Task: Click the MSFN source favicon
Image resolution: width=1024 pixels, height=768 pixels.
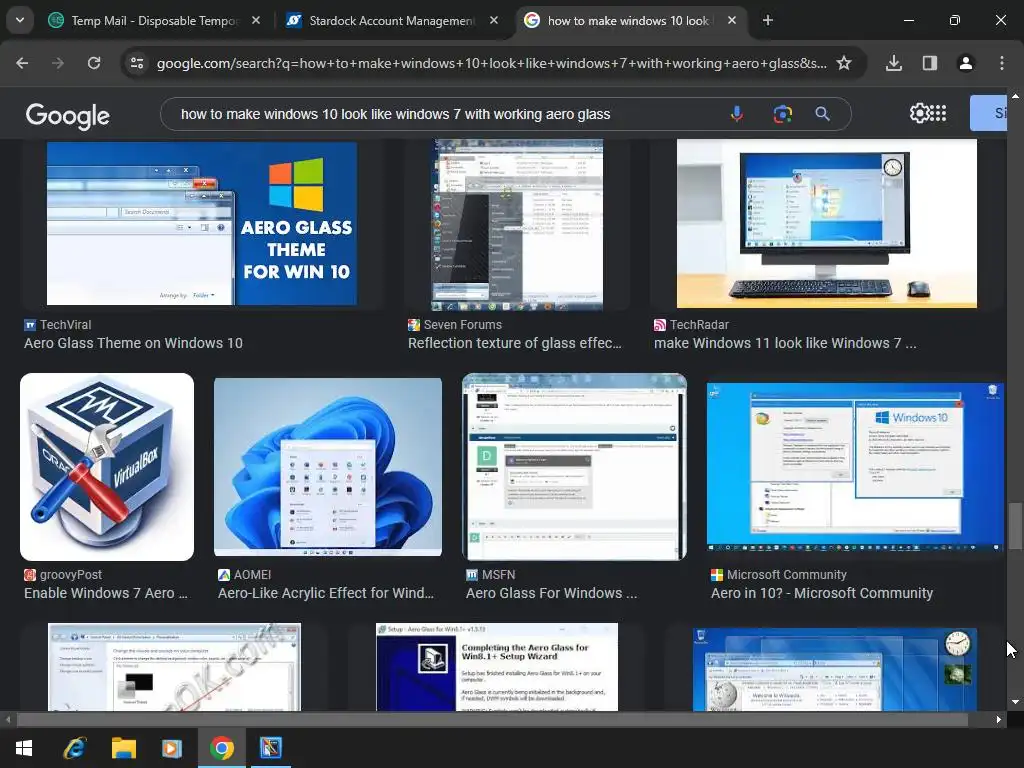Action: pos(472,575)
